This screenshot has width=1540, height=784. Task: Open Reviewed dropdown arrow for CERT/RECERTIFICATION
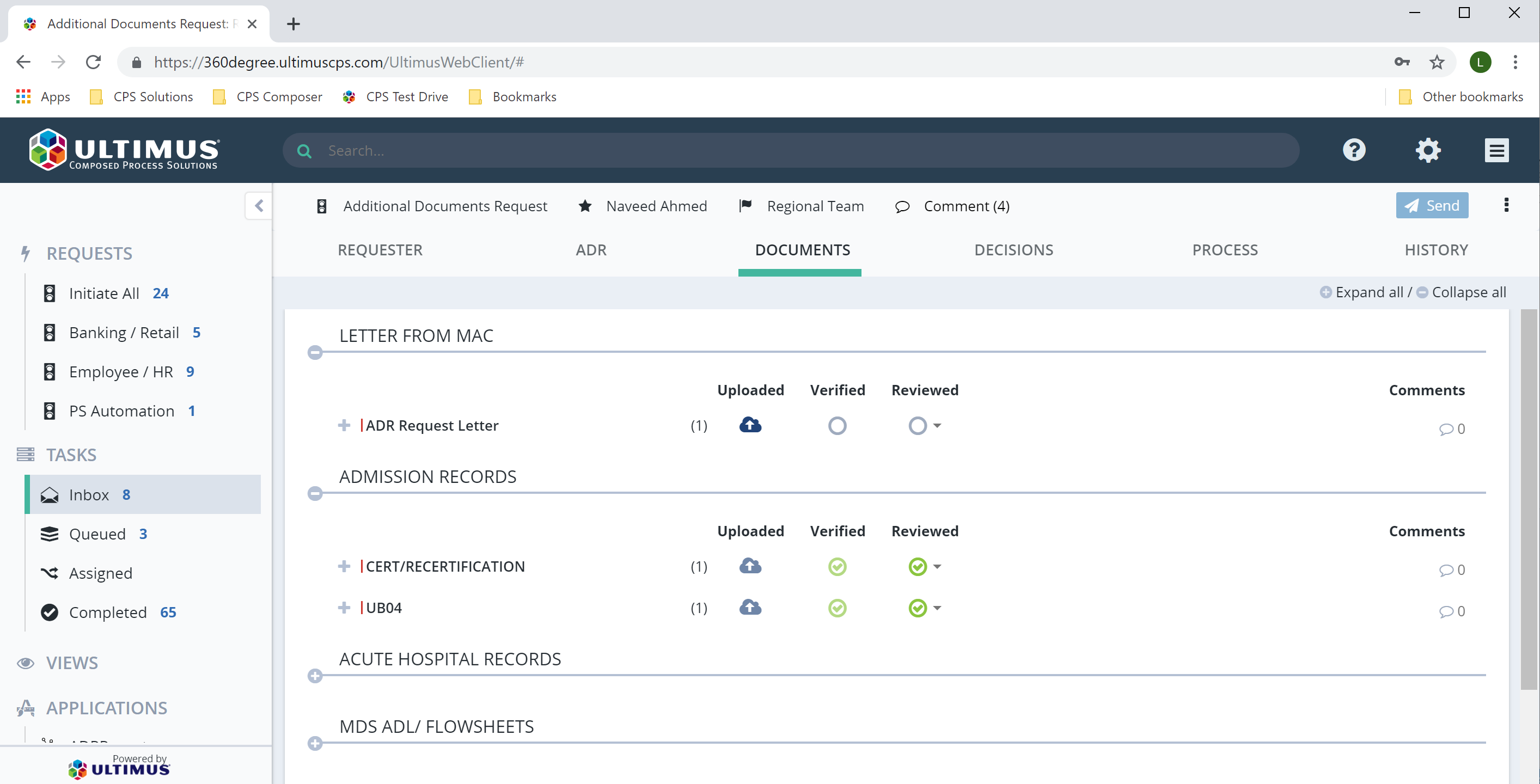coord(937,566)
